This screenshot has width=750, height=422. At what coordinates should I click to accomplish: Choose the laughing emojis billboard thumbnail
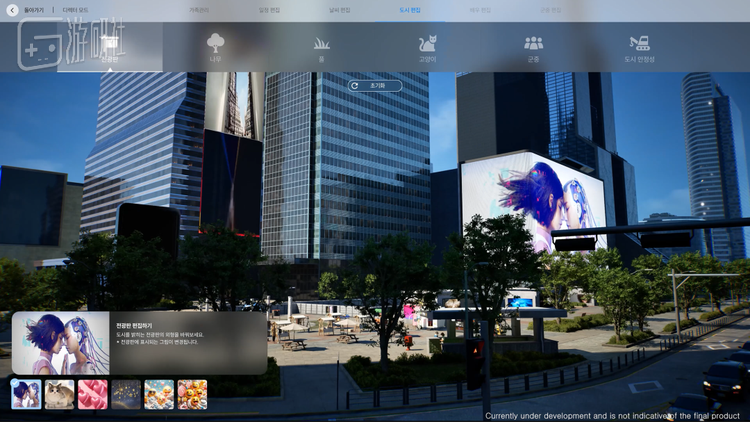(192, 394)
